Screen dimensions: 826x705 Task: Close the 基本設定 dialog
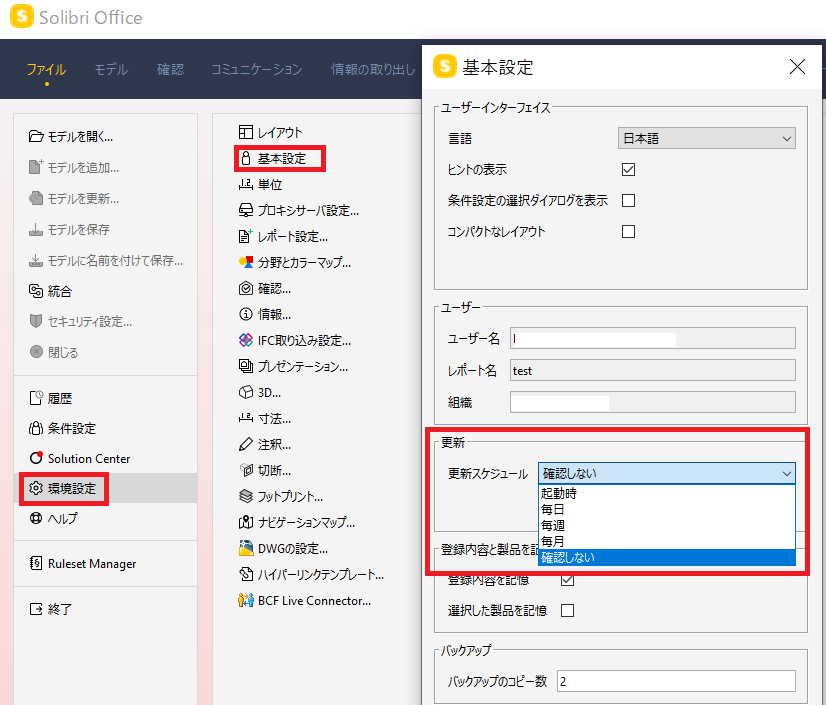click(797, 67)
